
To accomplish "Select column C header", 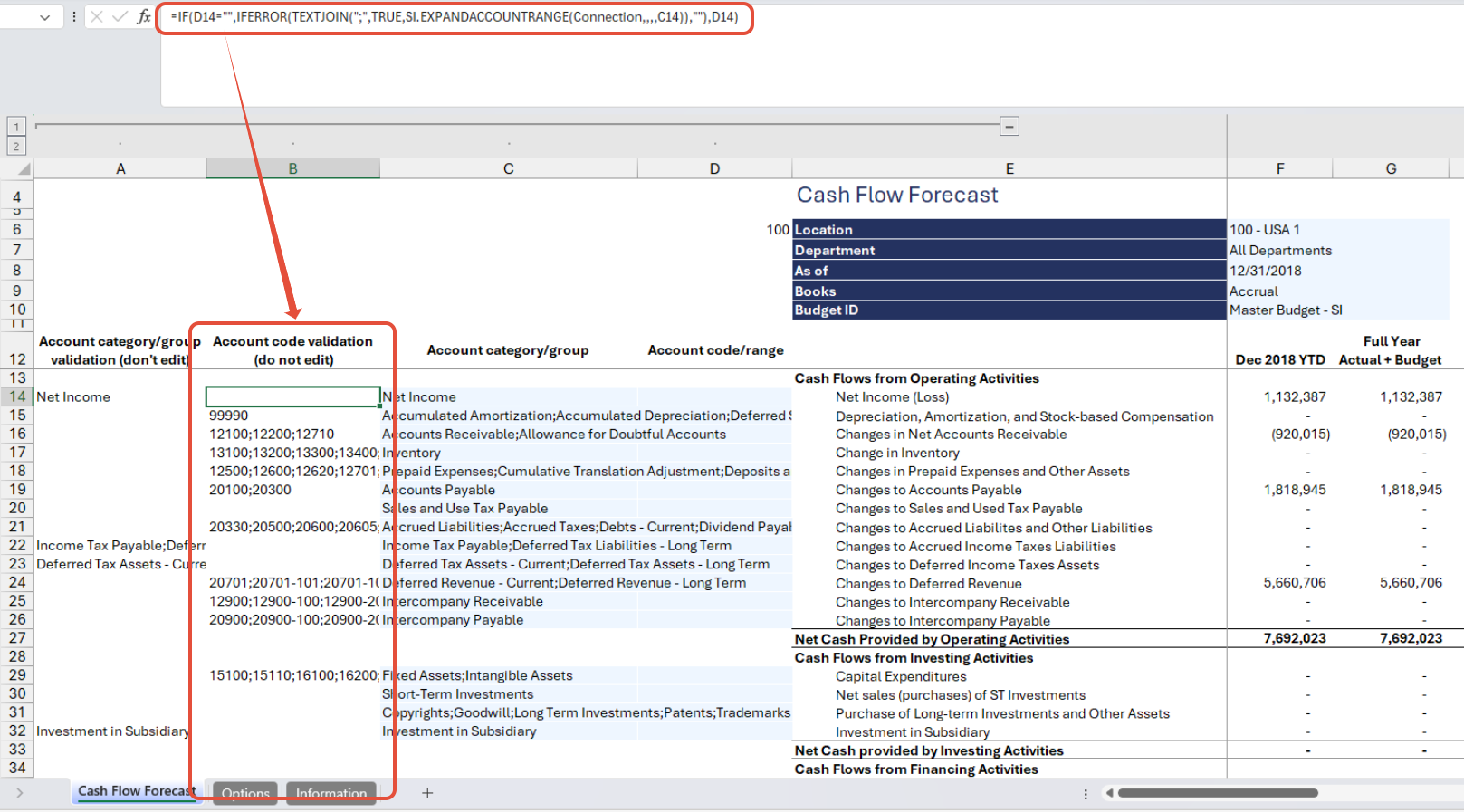I will click(509, 168).
